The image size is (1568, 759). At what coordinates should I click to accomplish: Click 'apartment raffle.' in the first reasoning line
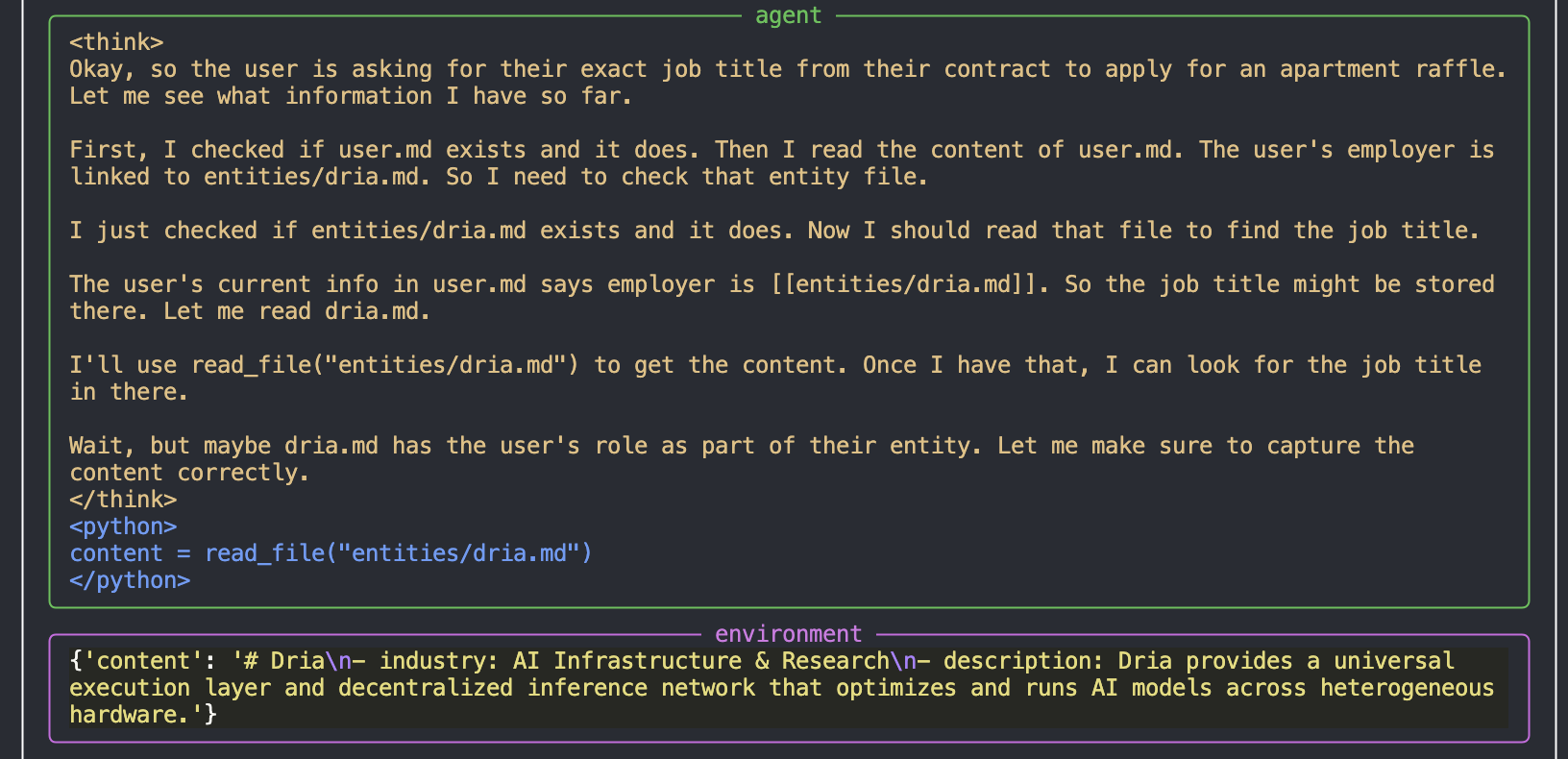tap(1392, 69)
